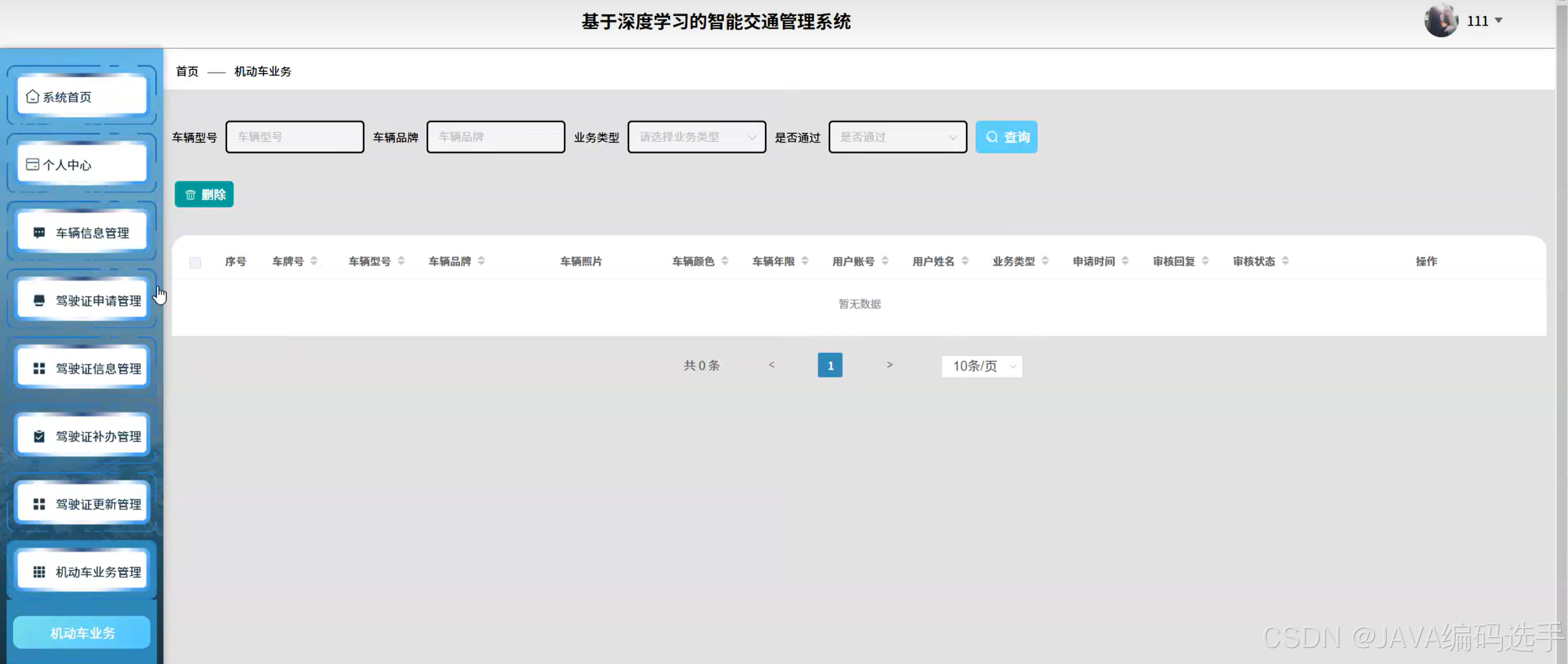Select page 1 in pagination
This screenshot has height=664, width=1568.
(830, 365)
